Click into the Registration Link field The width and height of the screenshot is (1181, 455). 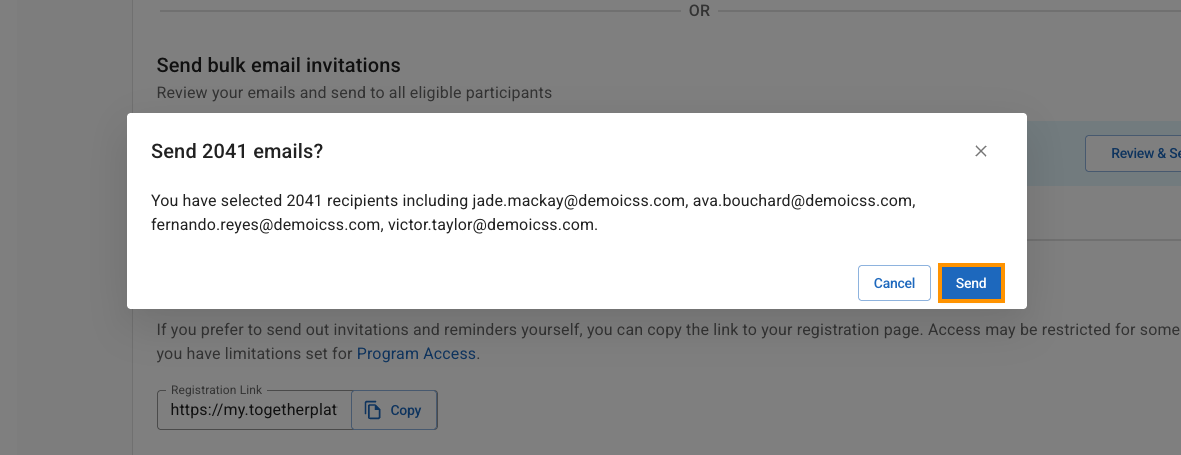point(254,410)
